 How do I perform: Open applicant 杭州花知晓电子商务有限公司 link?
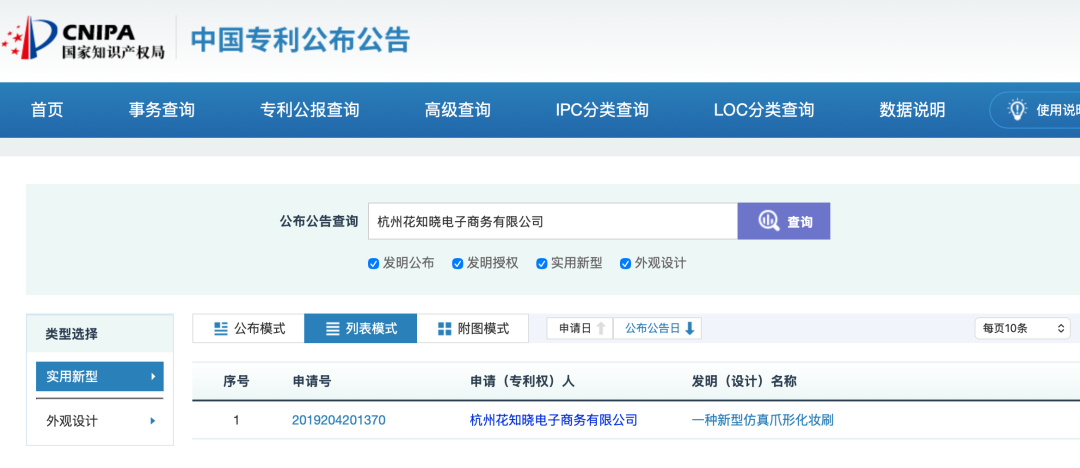click(553, 420)
